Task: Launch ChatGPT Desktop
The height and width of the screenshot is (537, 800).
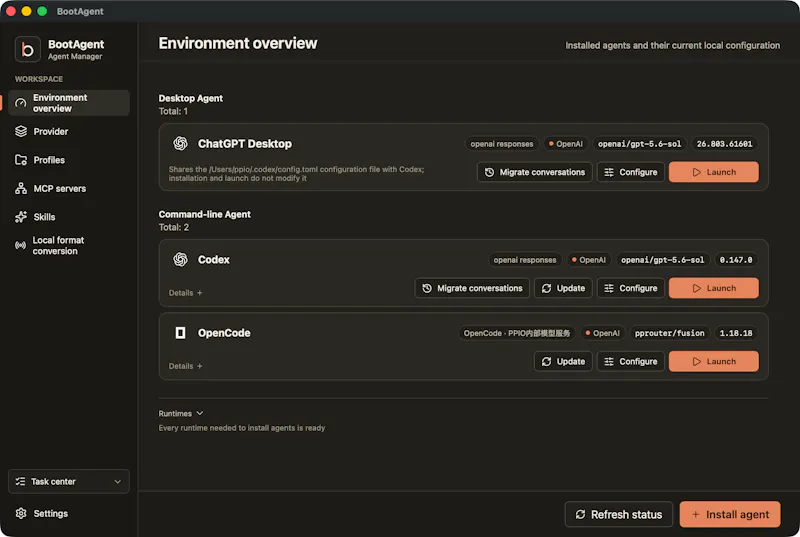Action: pyautogui.click(x=714, y=172)
